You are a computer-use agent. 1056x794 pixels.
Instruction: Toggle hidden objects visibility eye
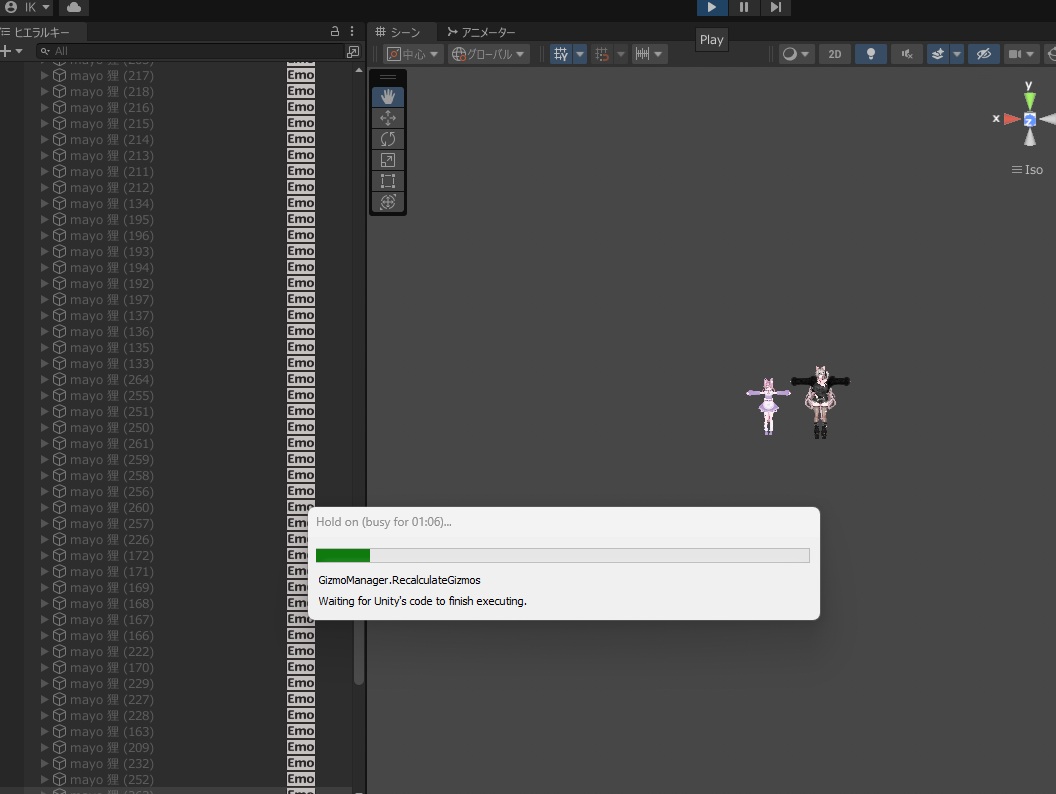[984, 54]
